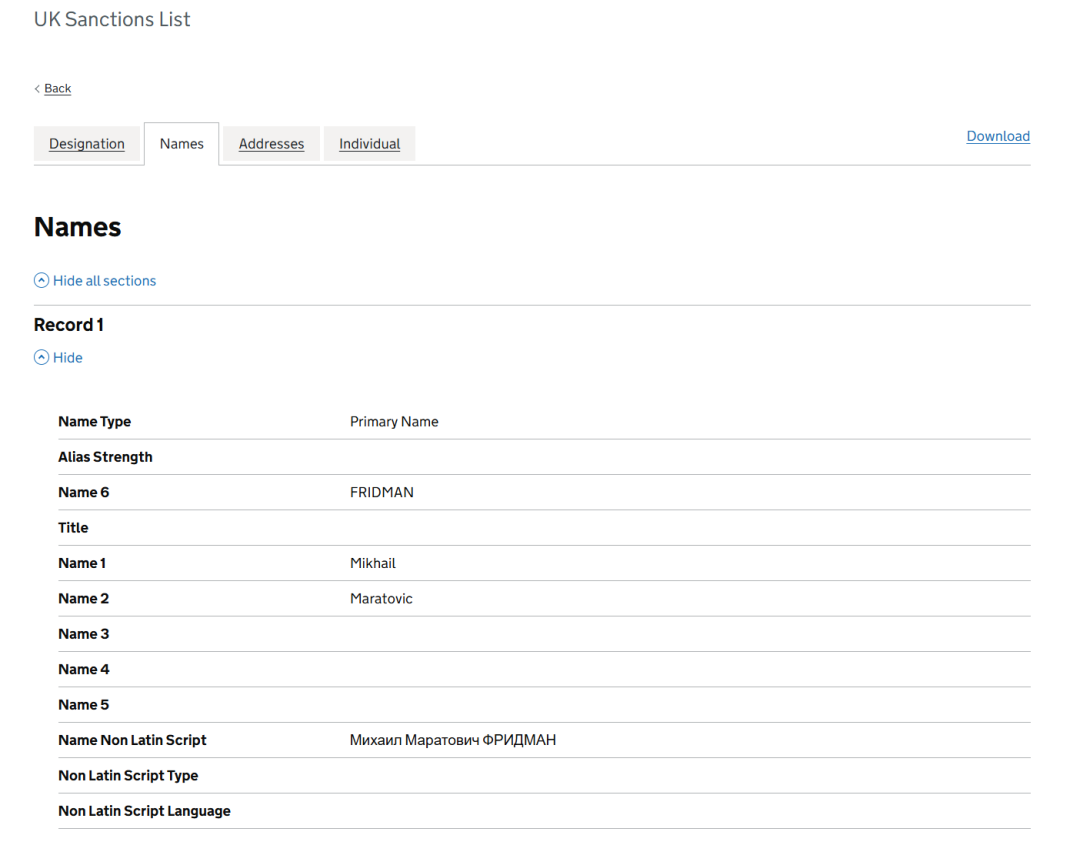Collapse Record 1 using the Hide text
The image size is (1080, 852).
(68, 358)
